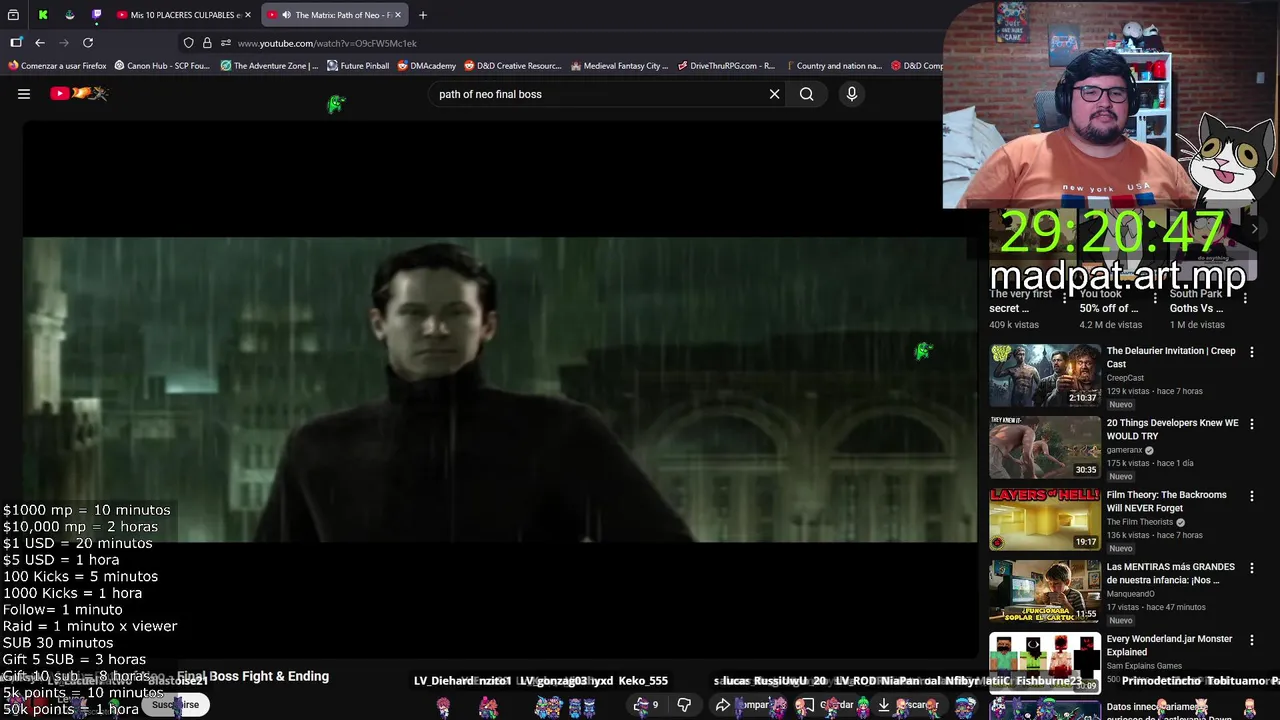
Task: Open the sidebar toggle icon
Action: pos(16,43)
